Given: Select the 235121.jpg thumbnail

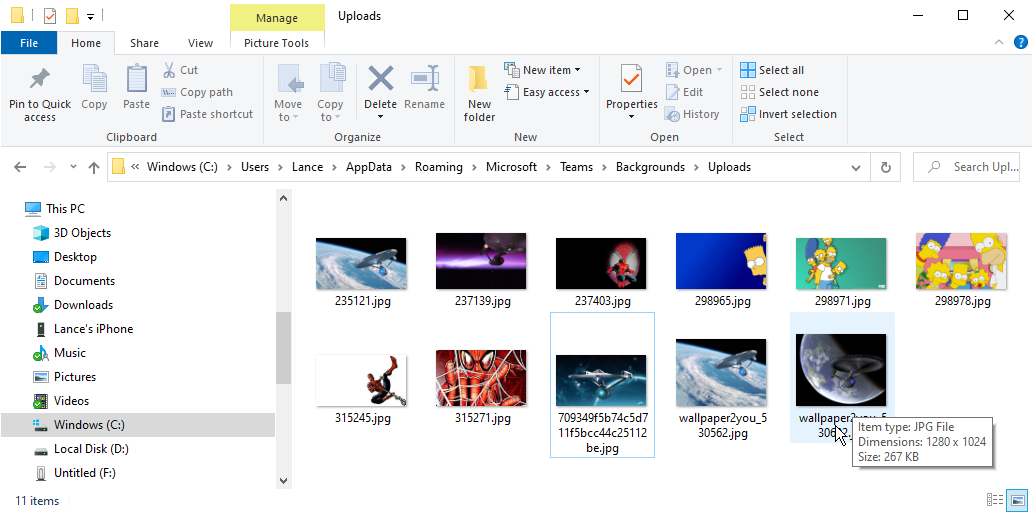Looking at the screenshot, I should 361,263.
